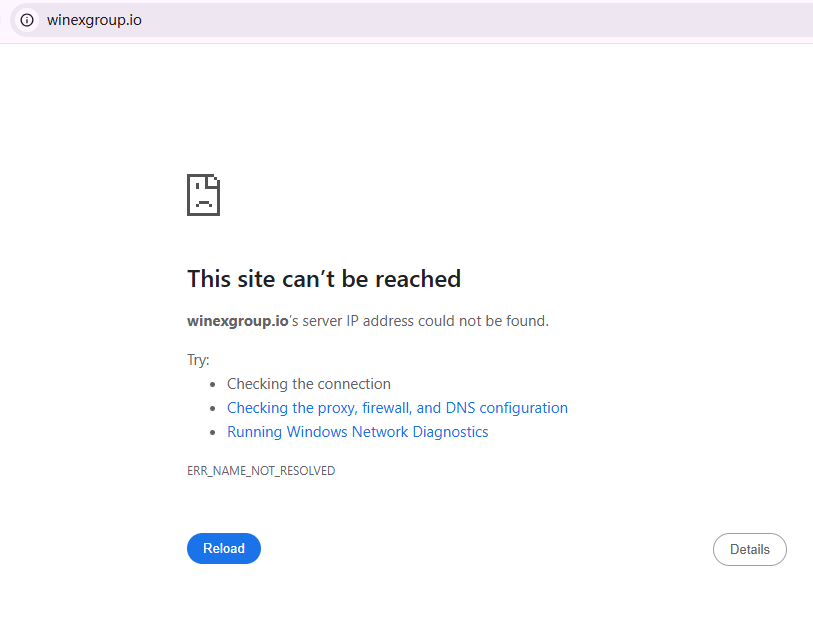Click empty space in address bar right of URL
Viewport: 813px width, 630px height.
pos(480,20)
